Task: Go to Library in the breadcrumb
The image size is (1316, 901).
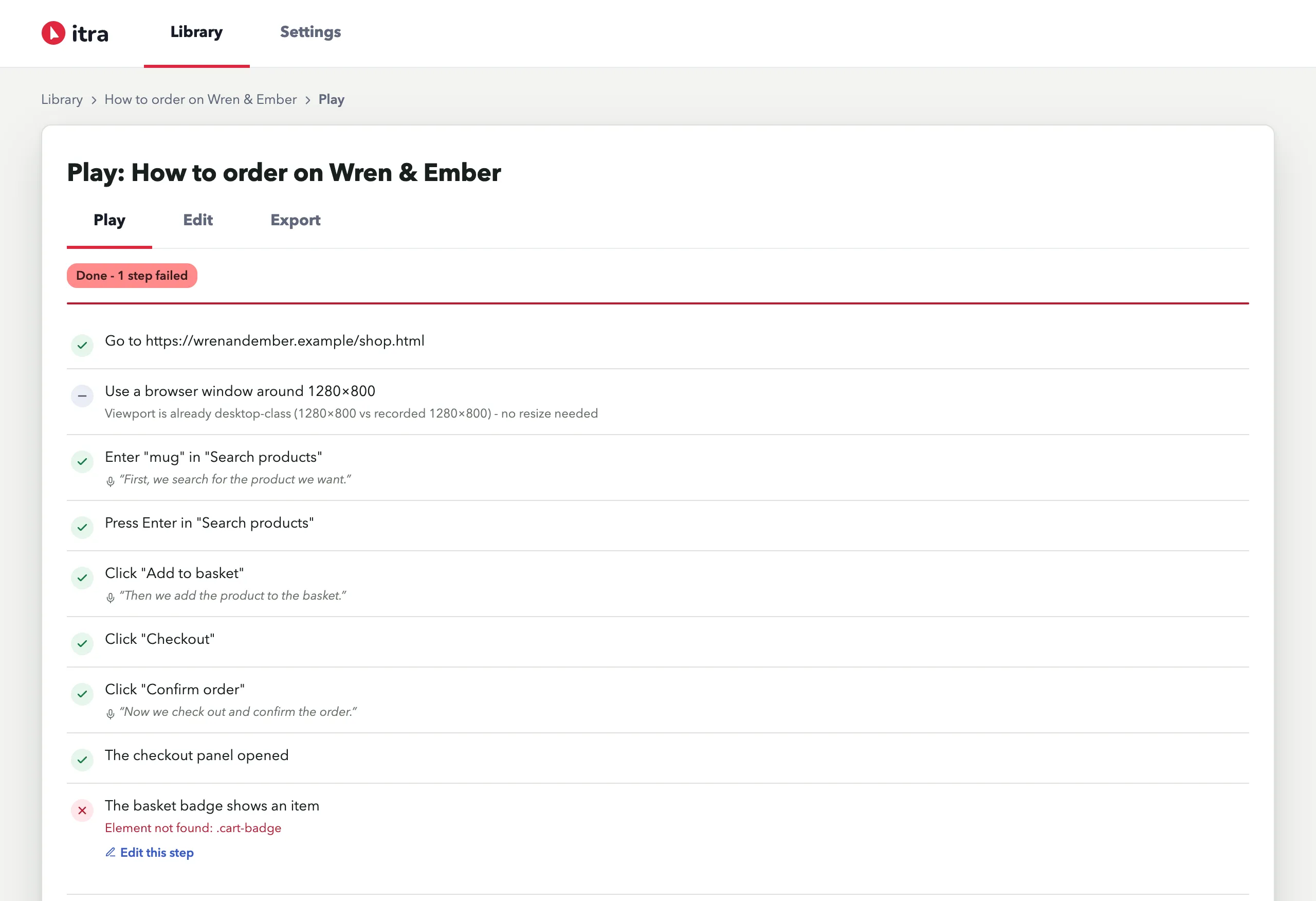Action: (62, 100)
